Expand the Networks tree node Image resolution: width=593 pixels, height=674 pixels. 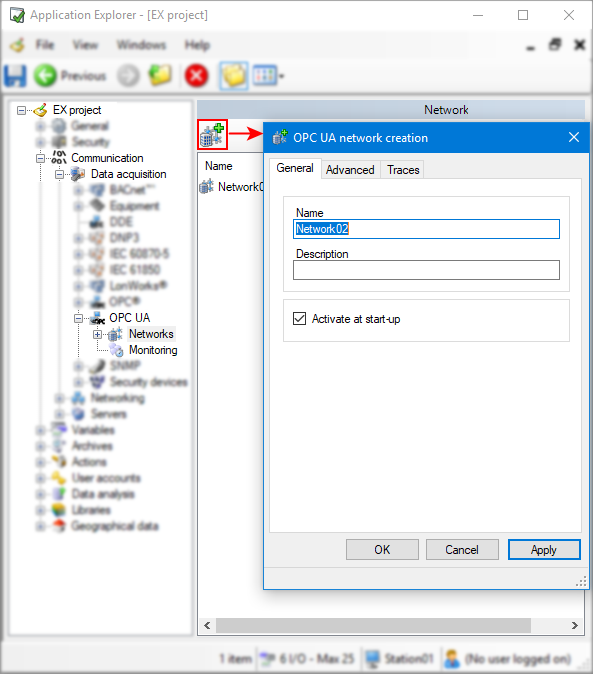[x=98, y=334]
